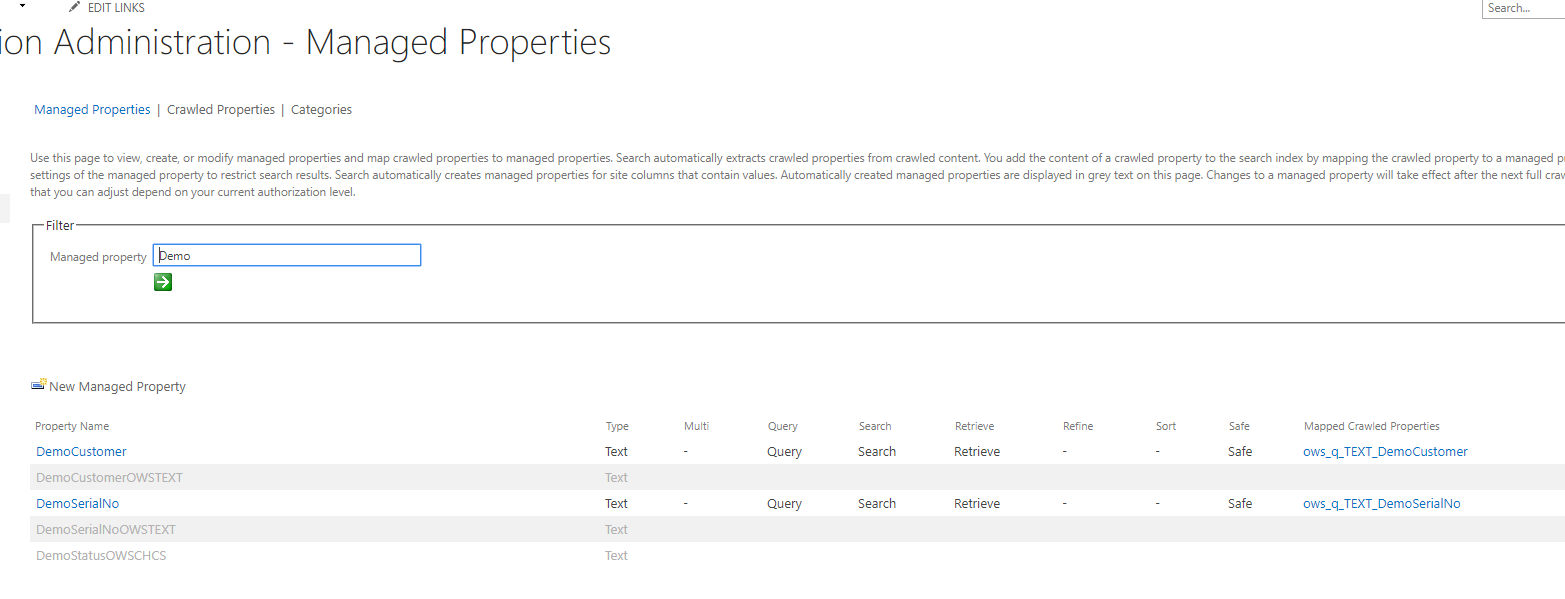Select the Managed Properties navigation link
Viewport: 1565px width, 599px height.
pyautogui.click(x=92, y=109)
